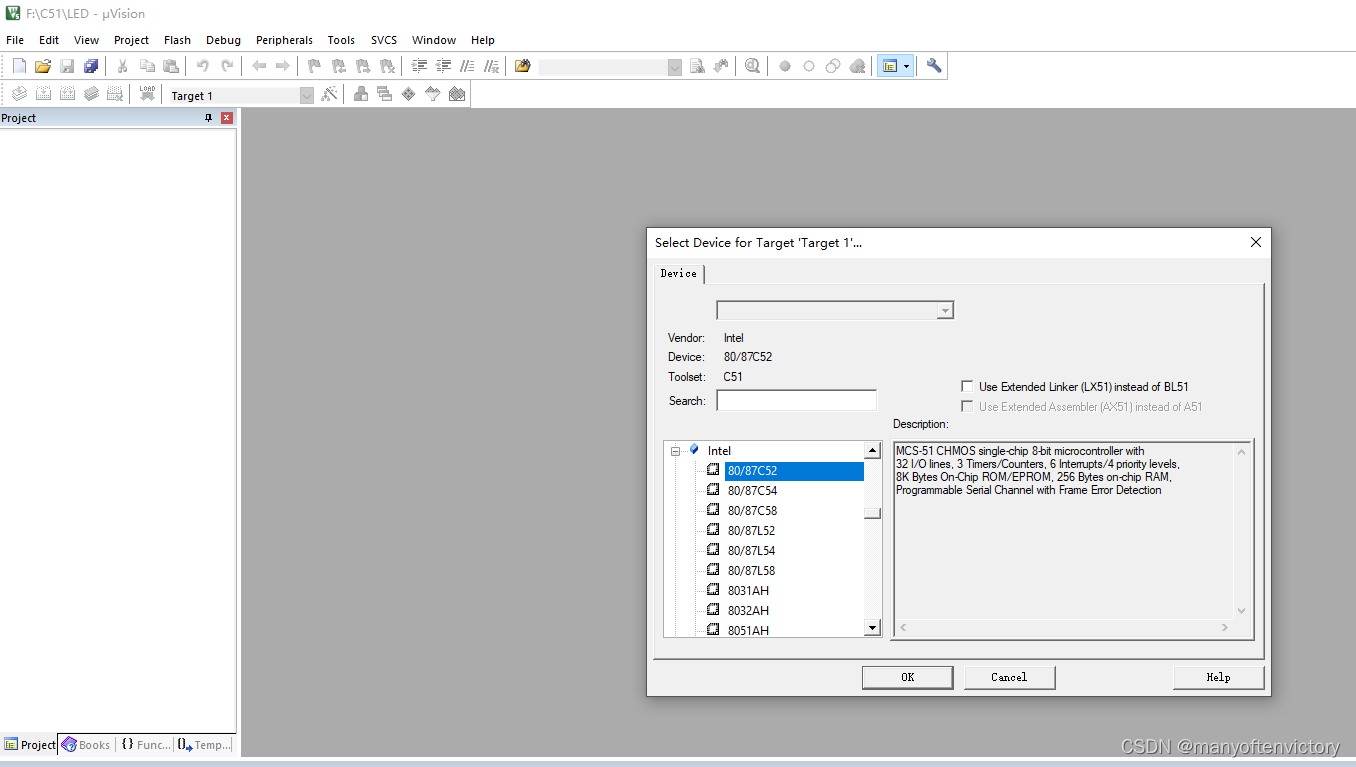
Task: Open the Peripherals menu
Action: click(x=284, y=40)
